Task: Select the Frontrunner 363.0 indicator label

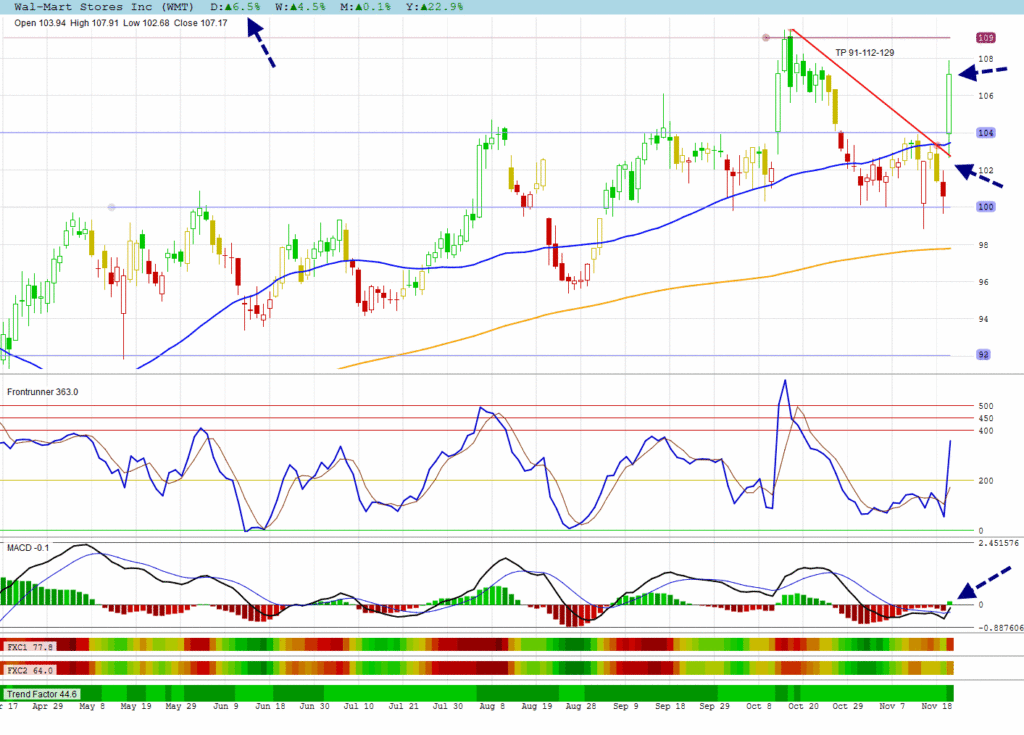Action: [42, 392]
